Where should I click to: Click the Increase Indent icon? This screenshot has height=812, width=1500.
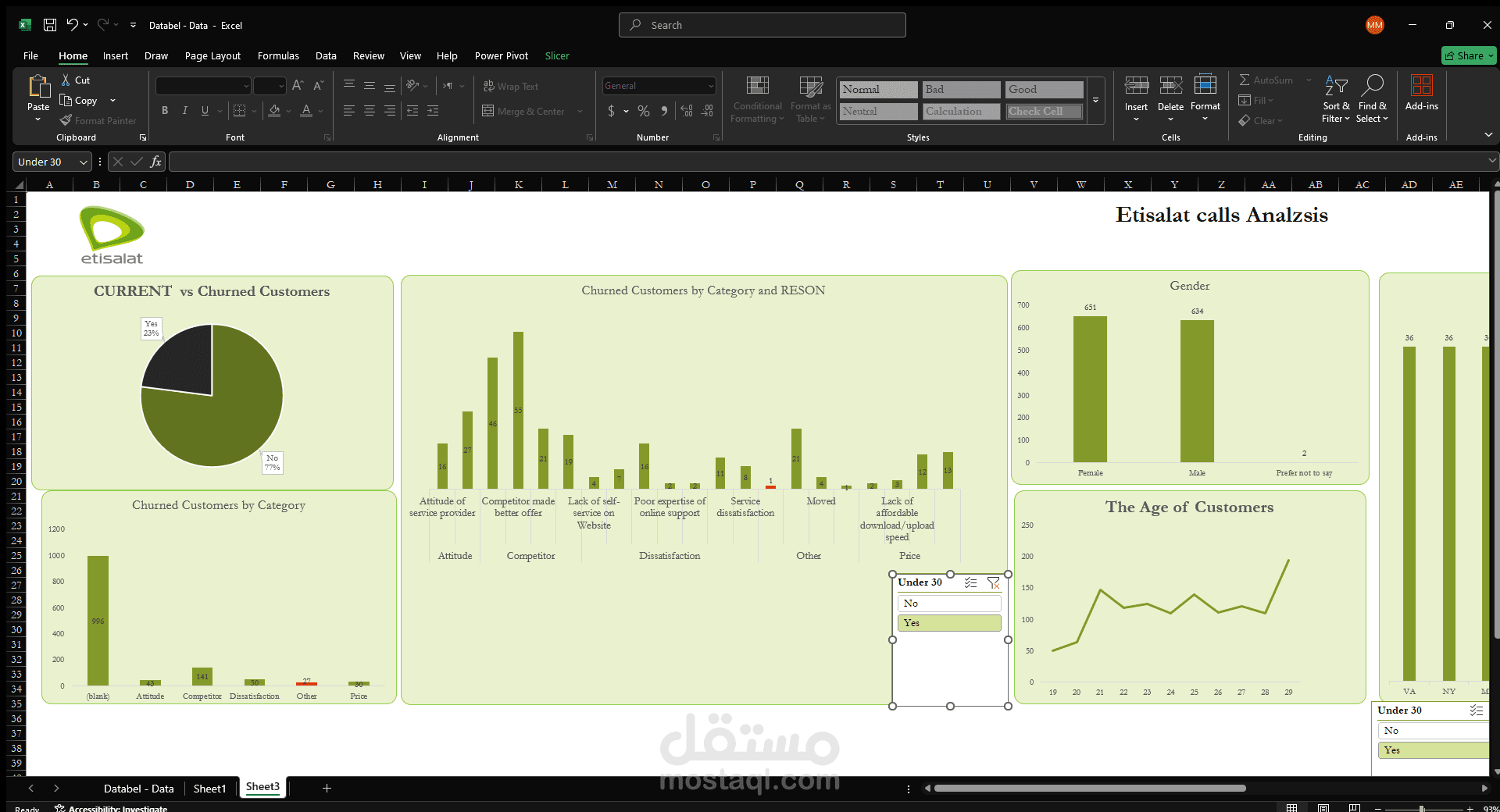(x=433, y=111)
